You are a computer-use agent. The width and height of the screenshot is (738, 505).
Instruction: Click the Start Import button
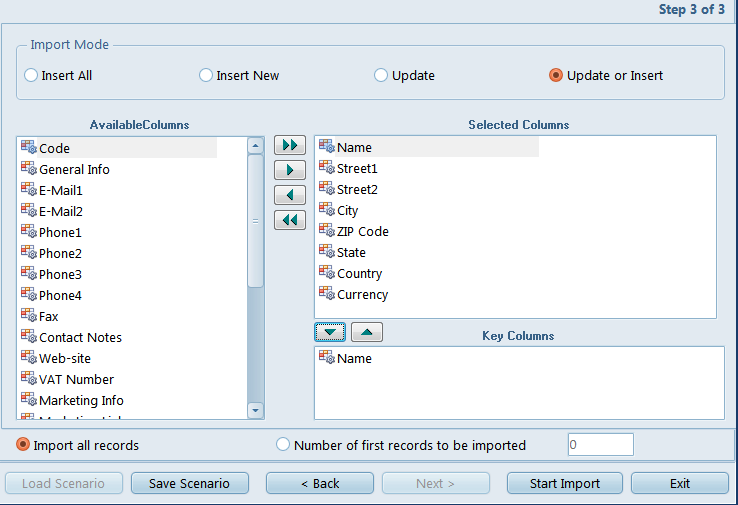coord(565,483)
